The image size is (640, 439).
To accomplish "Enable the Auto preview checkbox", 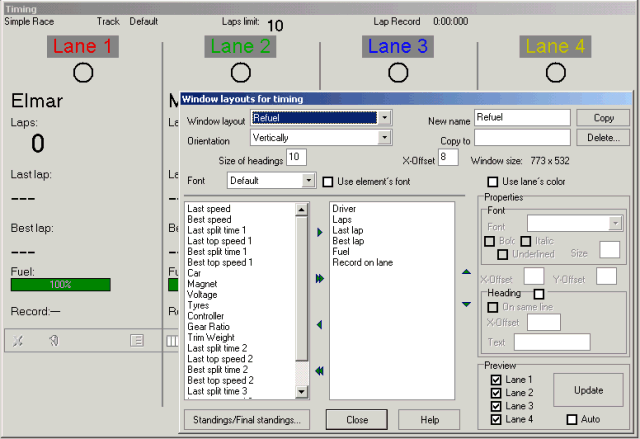I will 572,419.
